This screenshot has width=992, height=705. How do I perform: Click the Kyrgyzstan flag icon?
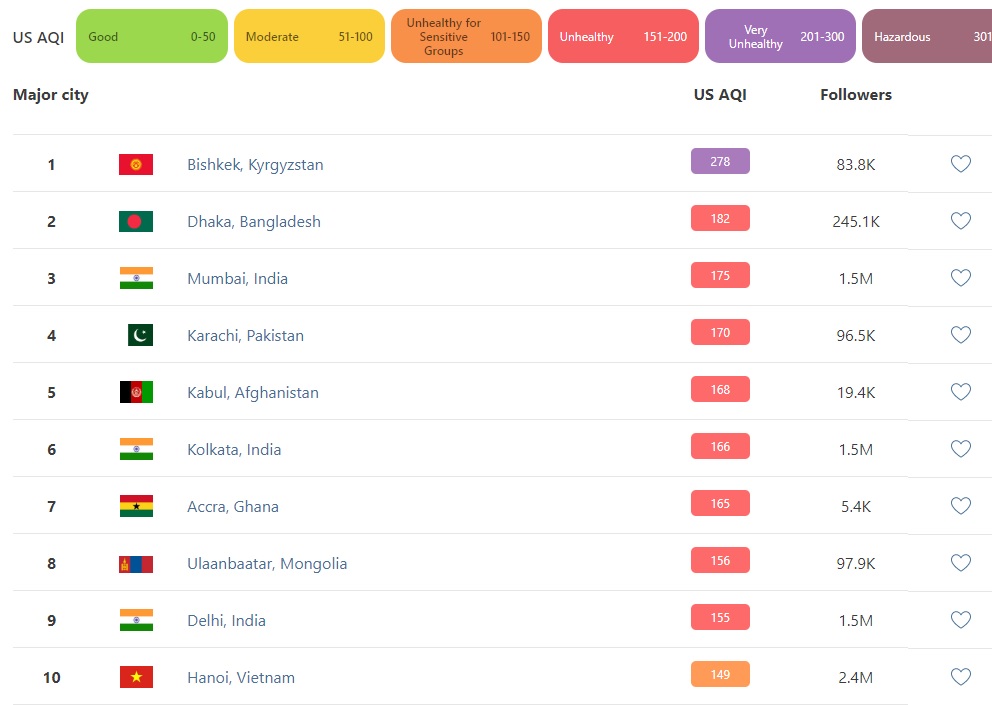coord(136,164)
